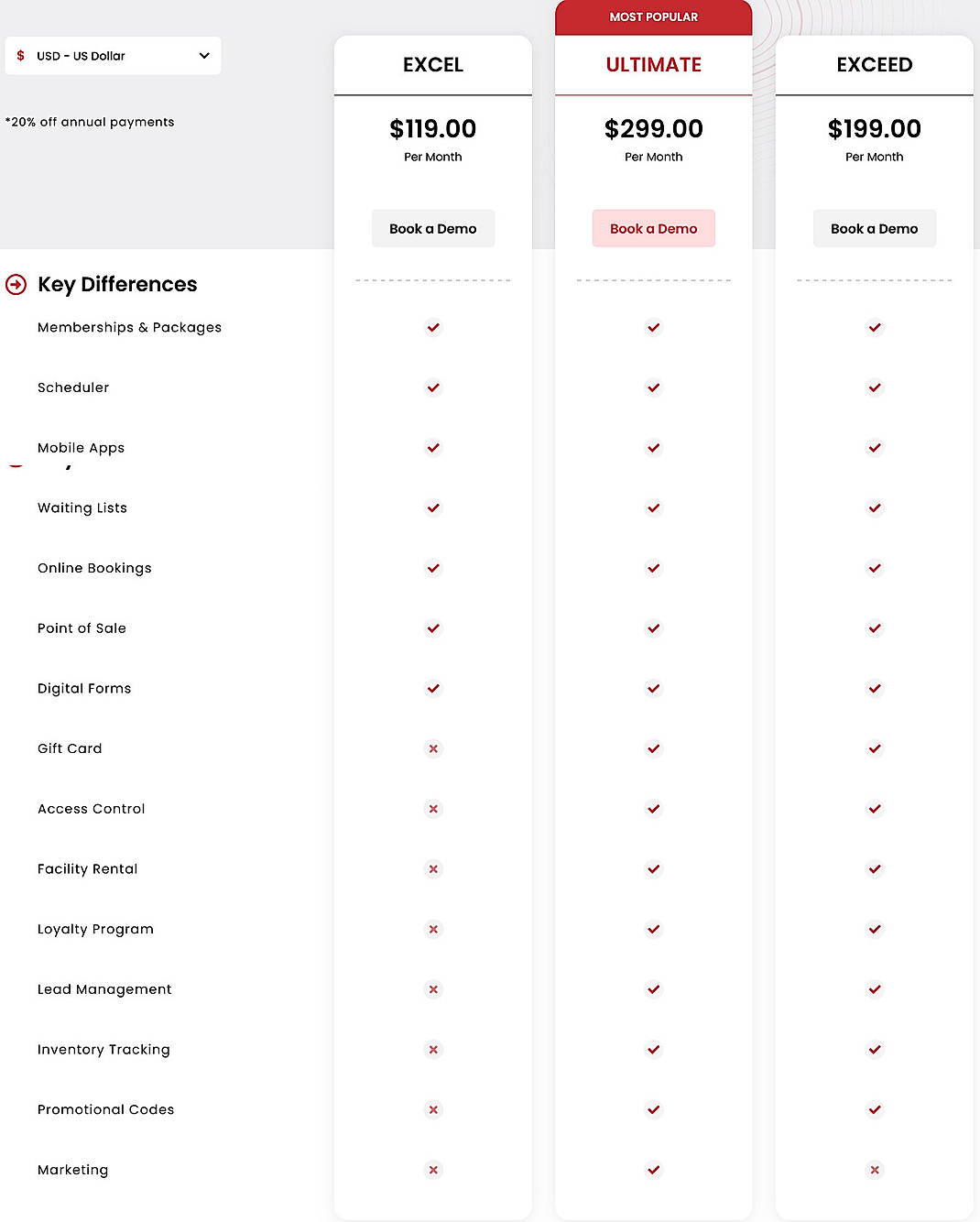Click the ULTIMATE plan header
This screenshot has width=980, height=1222.
tap(653, 64)
